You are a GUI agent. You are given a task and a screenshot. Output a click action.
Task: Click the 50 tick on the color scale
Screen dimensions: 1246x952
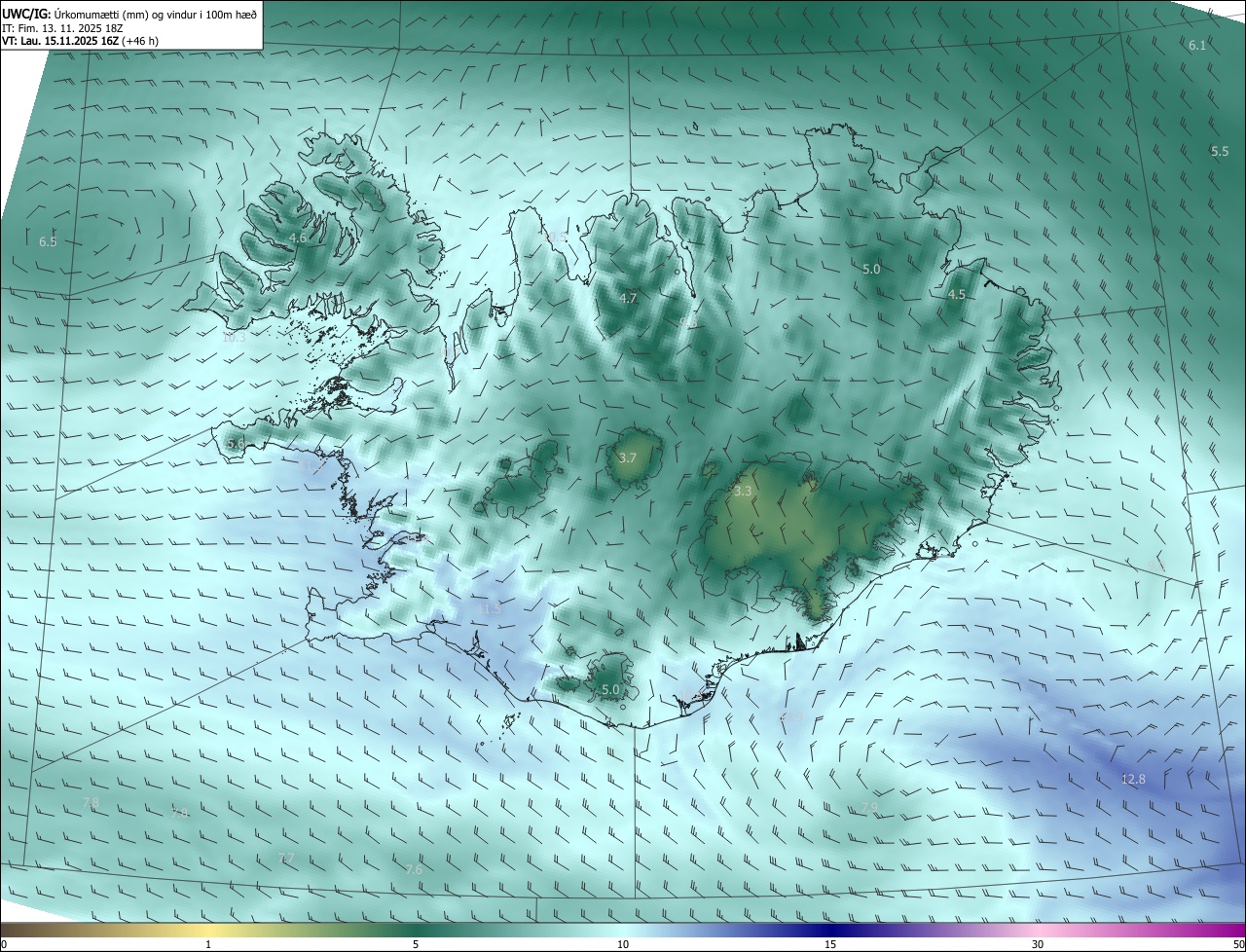click(1238, 944)
